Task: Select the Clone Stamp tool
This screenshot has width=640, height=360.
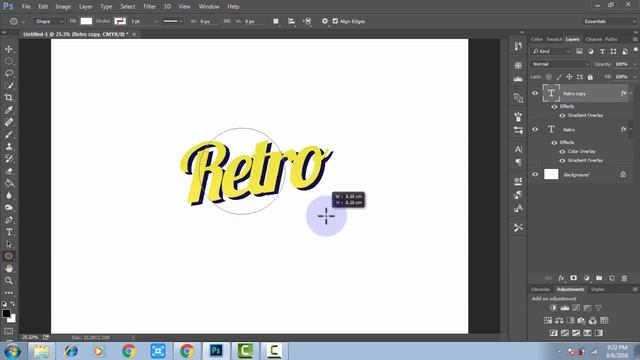Action: coord(9,147)
